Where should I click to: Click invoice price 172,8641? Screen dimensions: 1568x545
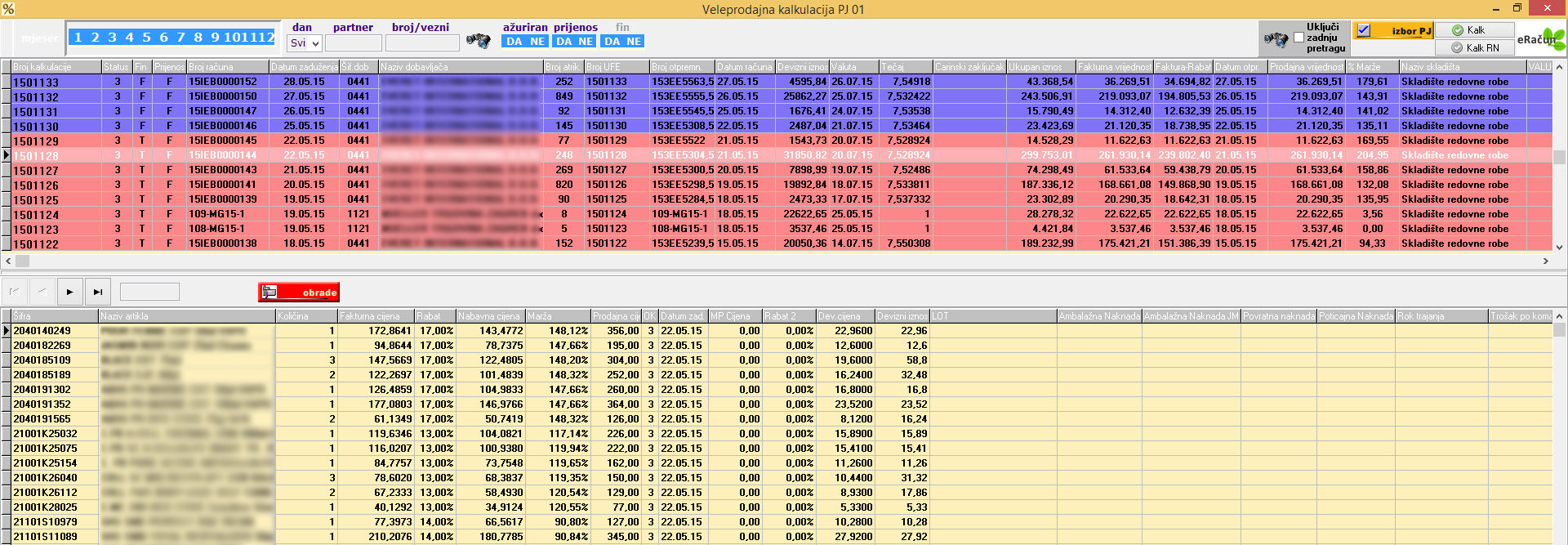pyautogui.click(x=390, y=331)
